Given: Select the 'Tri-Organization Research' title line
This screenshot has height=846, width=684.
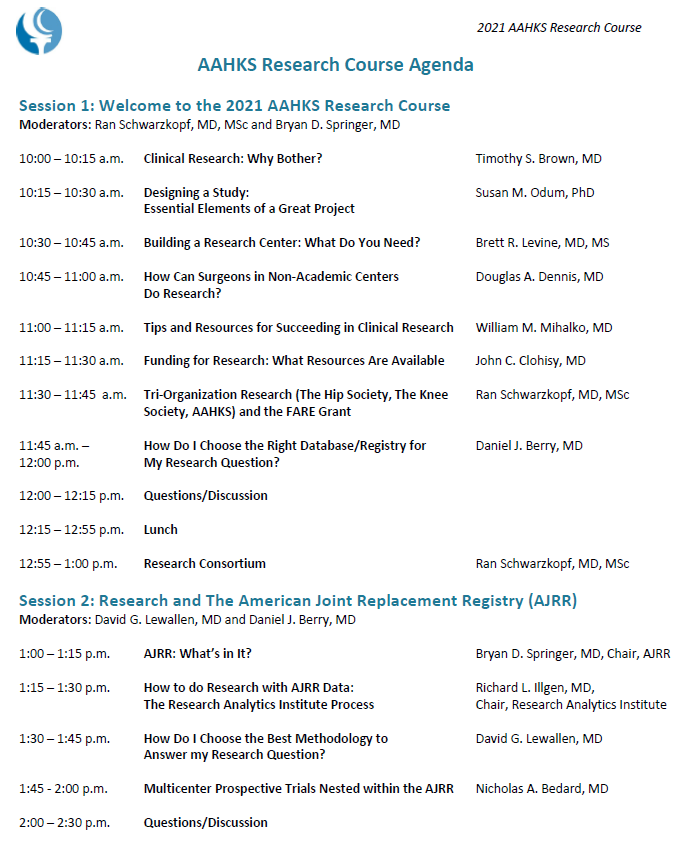Looking at the screenshot, I should tap(296, 394).
